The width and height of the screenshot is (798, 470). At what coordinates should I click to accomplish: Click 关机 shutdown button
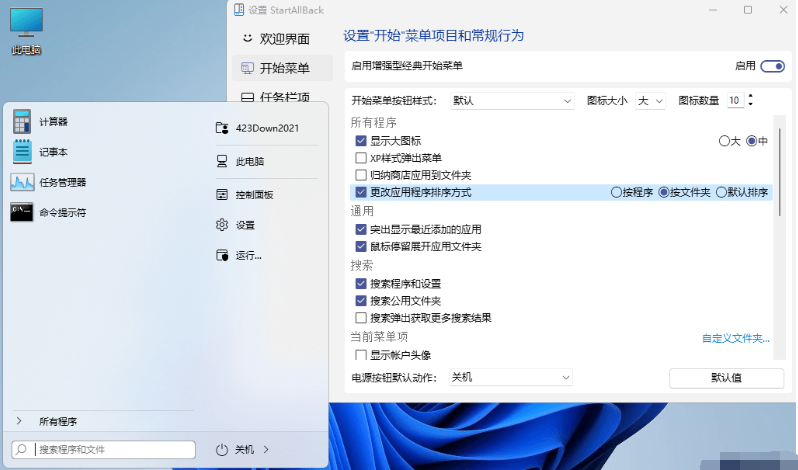click(244, 450)
